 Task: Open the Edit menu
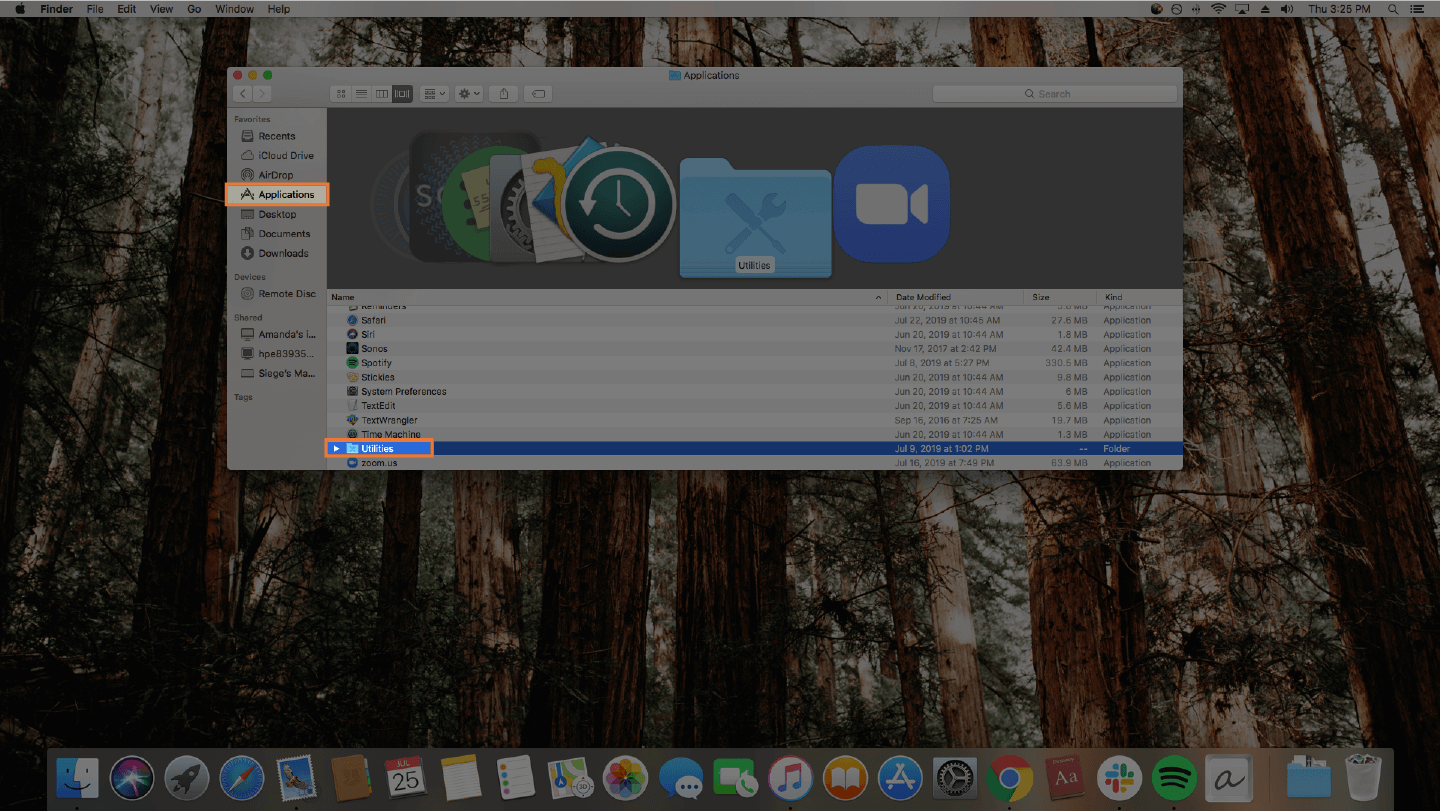pyautogui.click(x=126, y=9)
